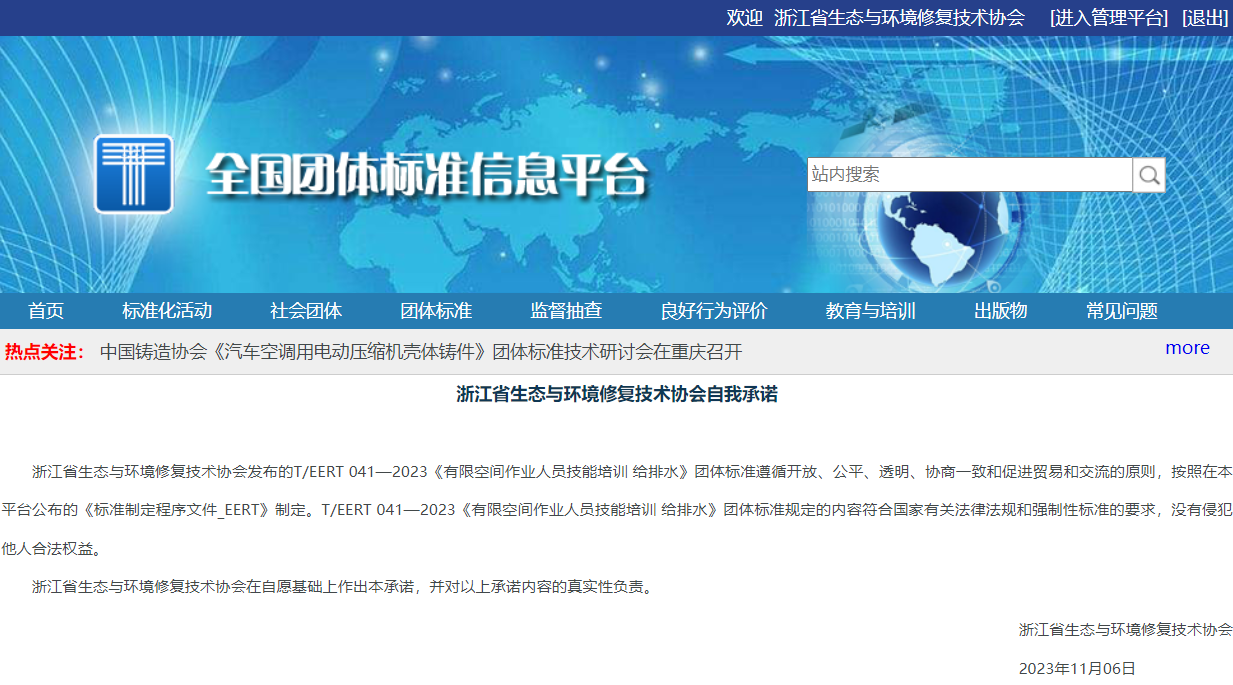The image size is (1233, 685).
Task: Click the 退出 logout link
Action: (x=1205, y=18)
